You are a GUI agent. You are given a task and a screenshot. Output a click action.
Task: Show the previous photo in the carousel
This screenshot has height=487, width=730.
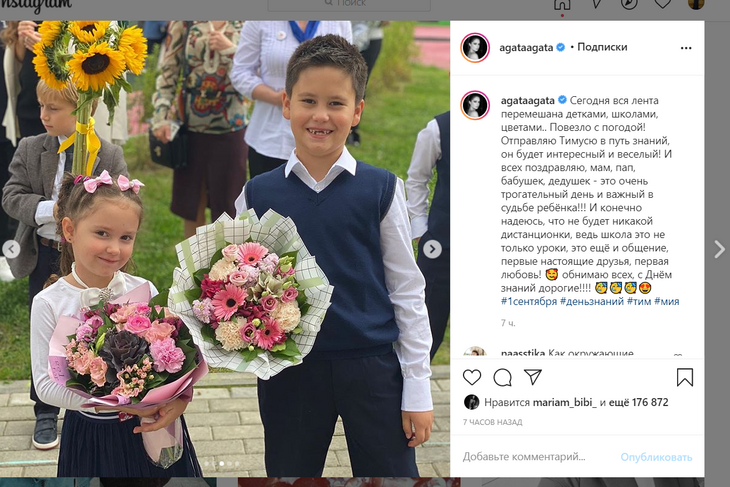pos(11,249)
